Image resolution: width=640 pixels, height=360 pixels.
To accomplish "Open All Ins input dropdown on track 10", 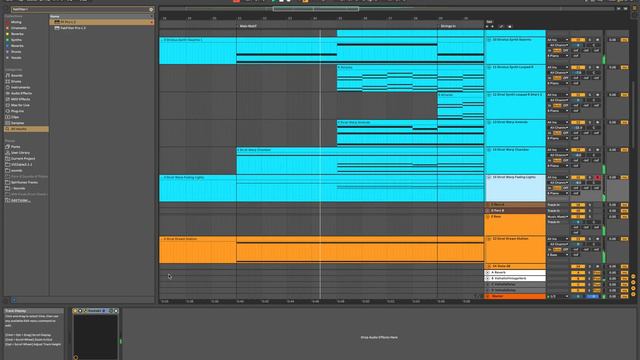I will (558, 40).
